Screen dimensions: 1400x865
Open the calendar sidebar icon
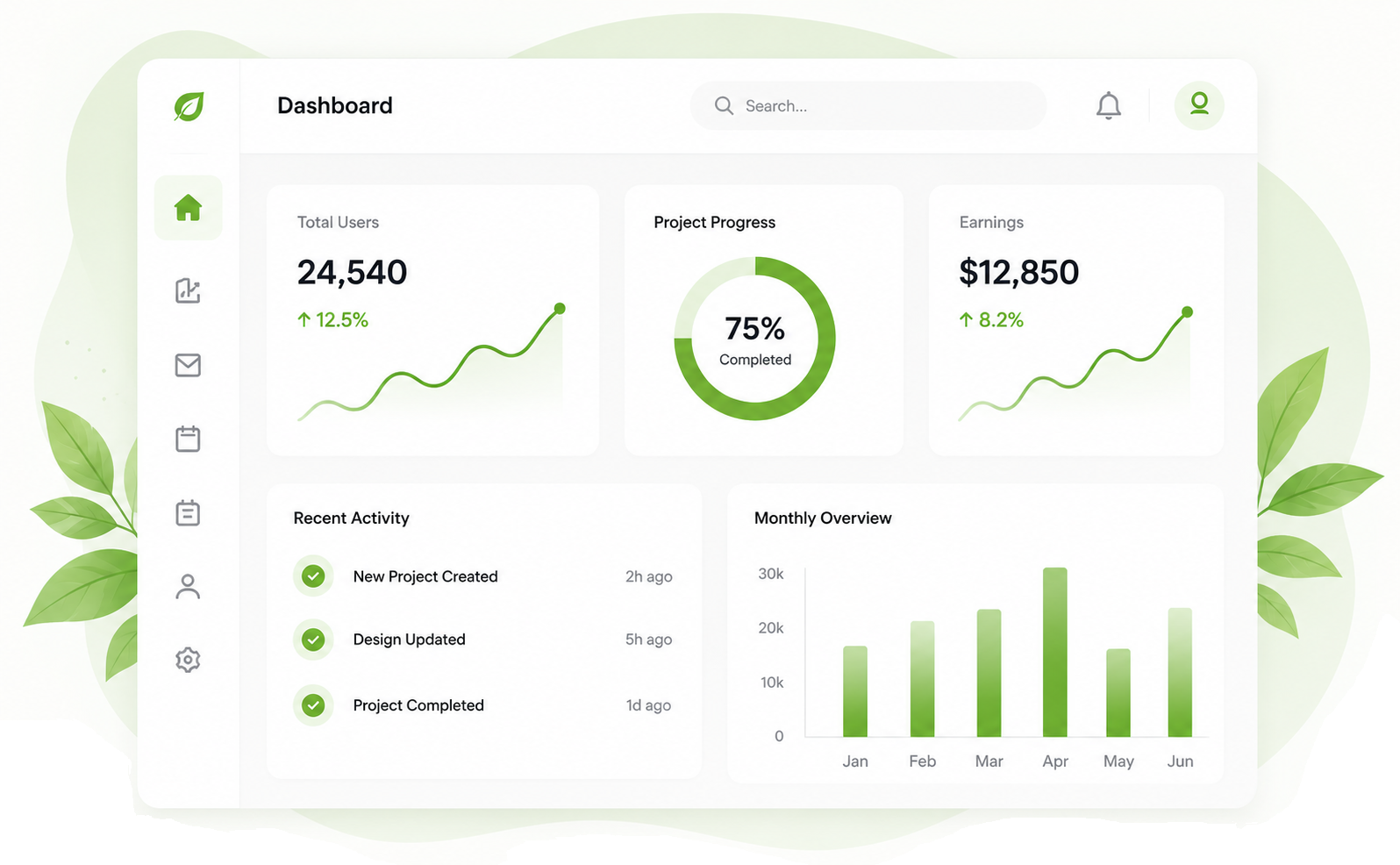pos(188,439)
